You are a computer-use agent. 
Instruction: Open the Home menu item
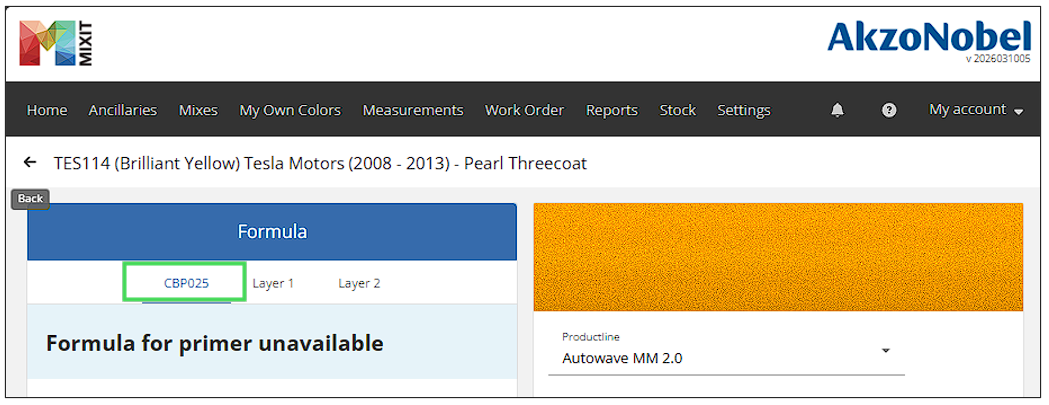[47, 110]
